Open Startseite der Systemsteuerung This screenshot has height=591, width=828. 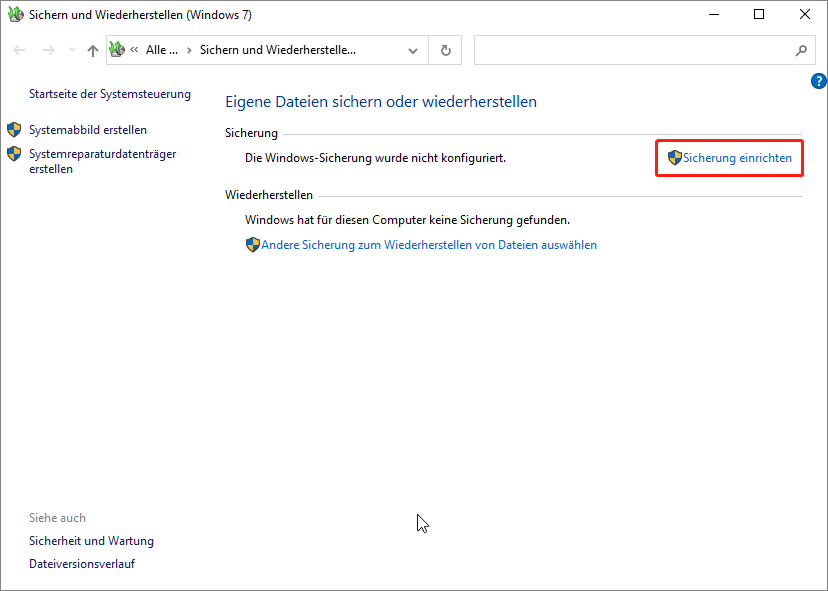tap(110, 93)
